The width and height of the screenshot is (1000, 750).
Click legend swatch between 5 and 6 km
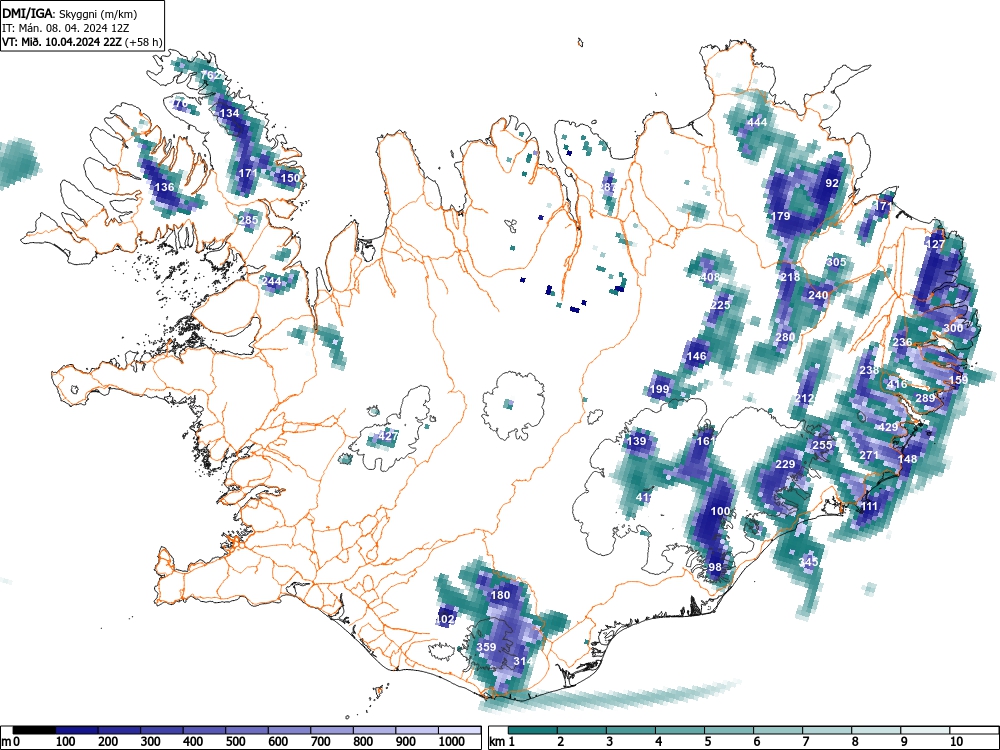(729, 730)
